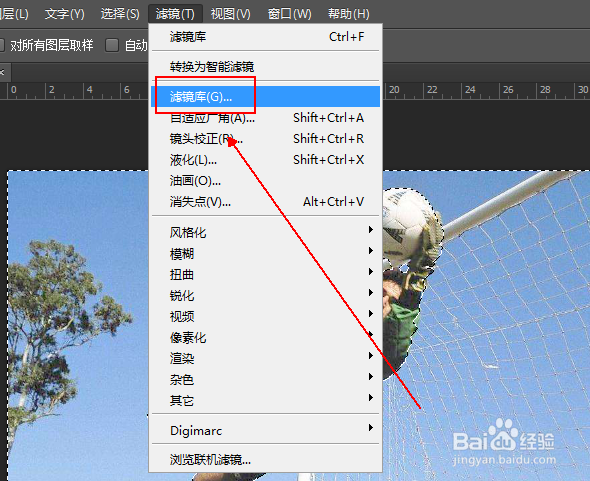Image resolution: width=590 pixels, height=481 pixels.
Task: Open the 窗口(W) menu
Action: pyautogui.click(x=289, y=14)
